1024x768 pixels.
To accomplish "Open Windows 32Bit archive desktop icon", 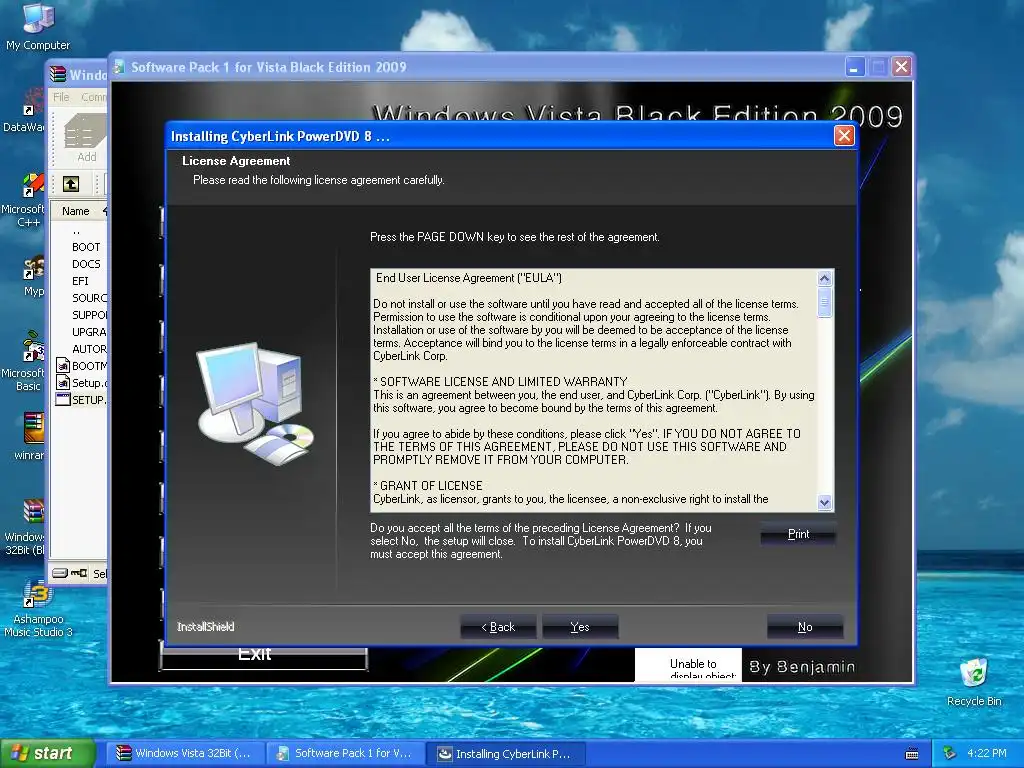I will 26,528.
